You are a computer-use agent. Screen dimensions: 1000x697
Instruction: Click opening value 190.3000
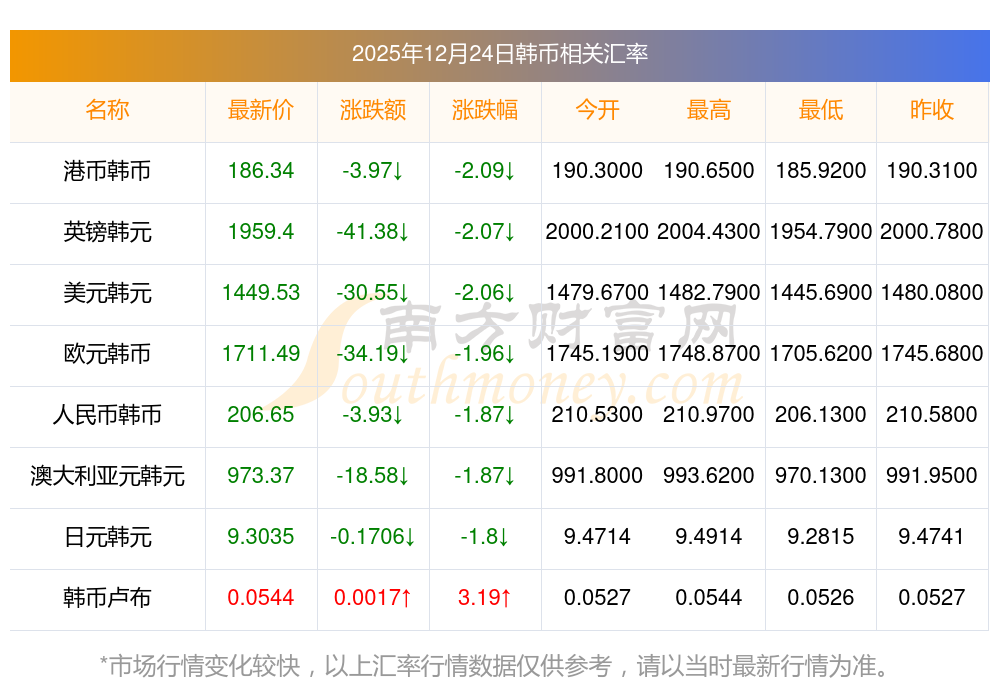pyautogui.click(x=597, y=171)
